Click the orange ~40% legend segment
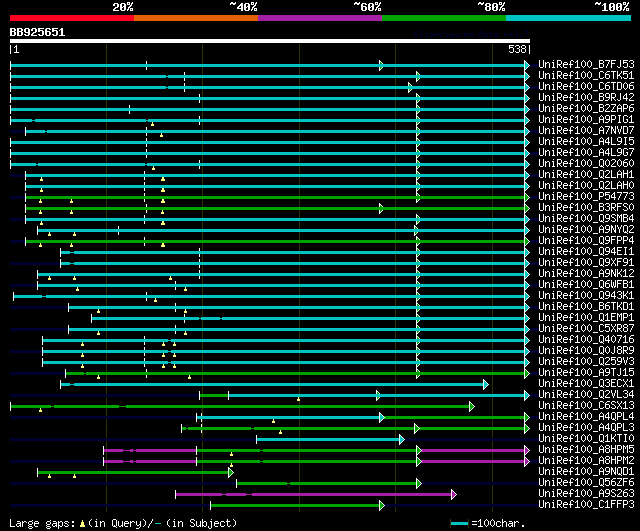 coord(196,18)
